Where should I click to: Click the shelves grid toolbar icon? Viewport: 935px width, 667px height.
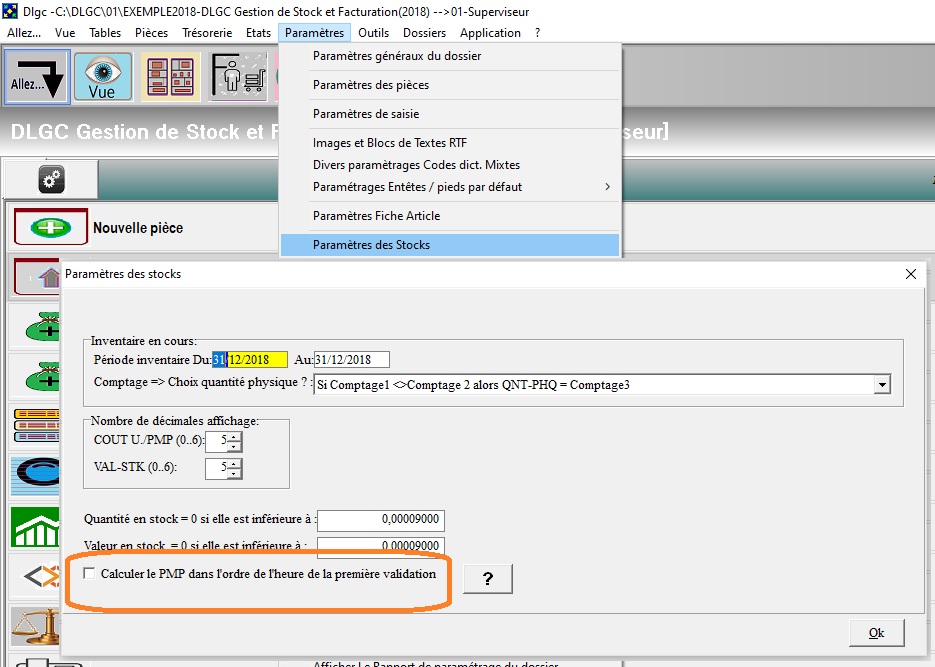coord(169,77)
